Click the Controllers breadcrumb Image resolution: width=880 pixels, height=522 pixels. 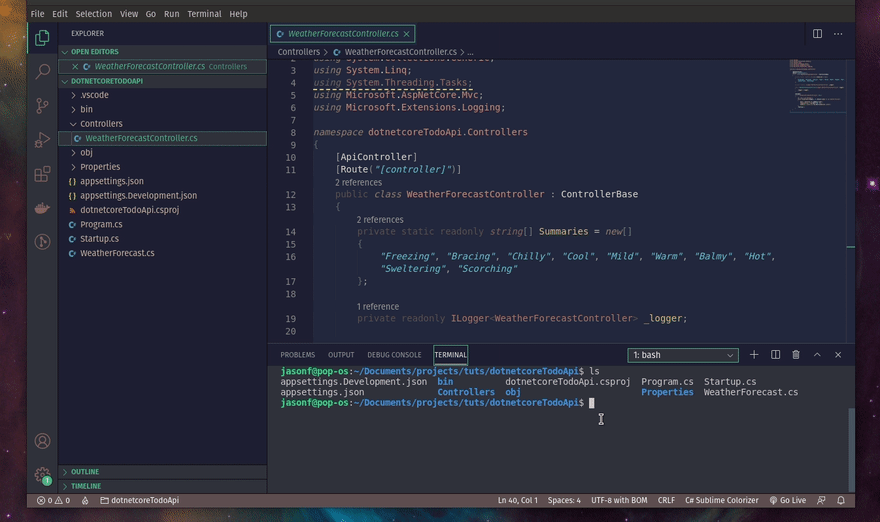(x=299, y=52)
